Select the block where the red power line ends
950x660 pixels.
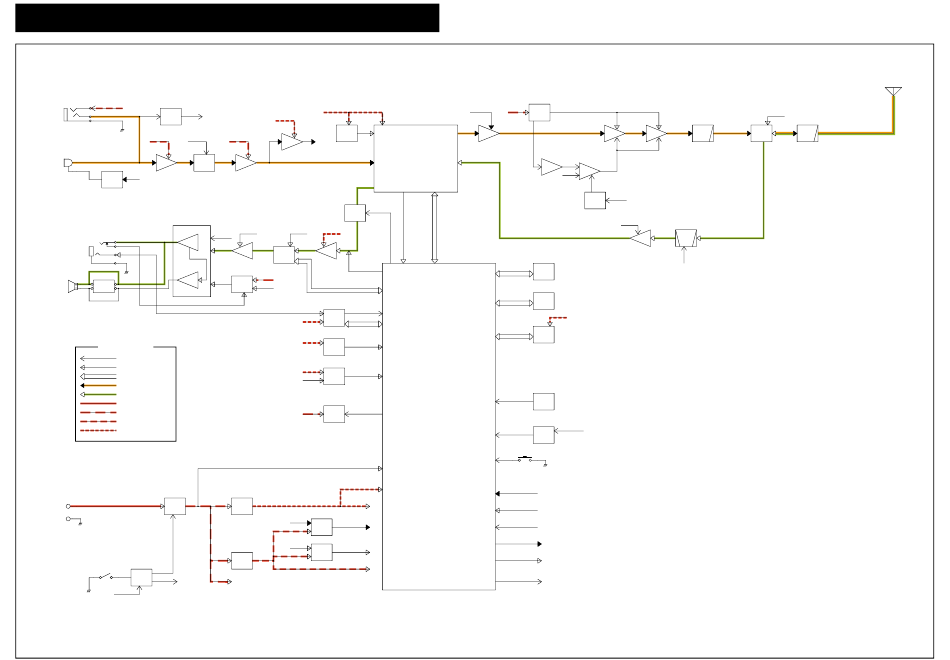pos(175,506)
